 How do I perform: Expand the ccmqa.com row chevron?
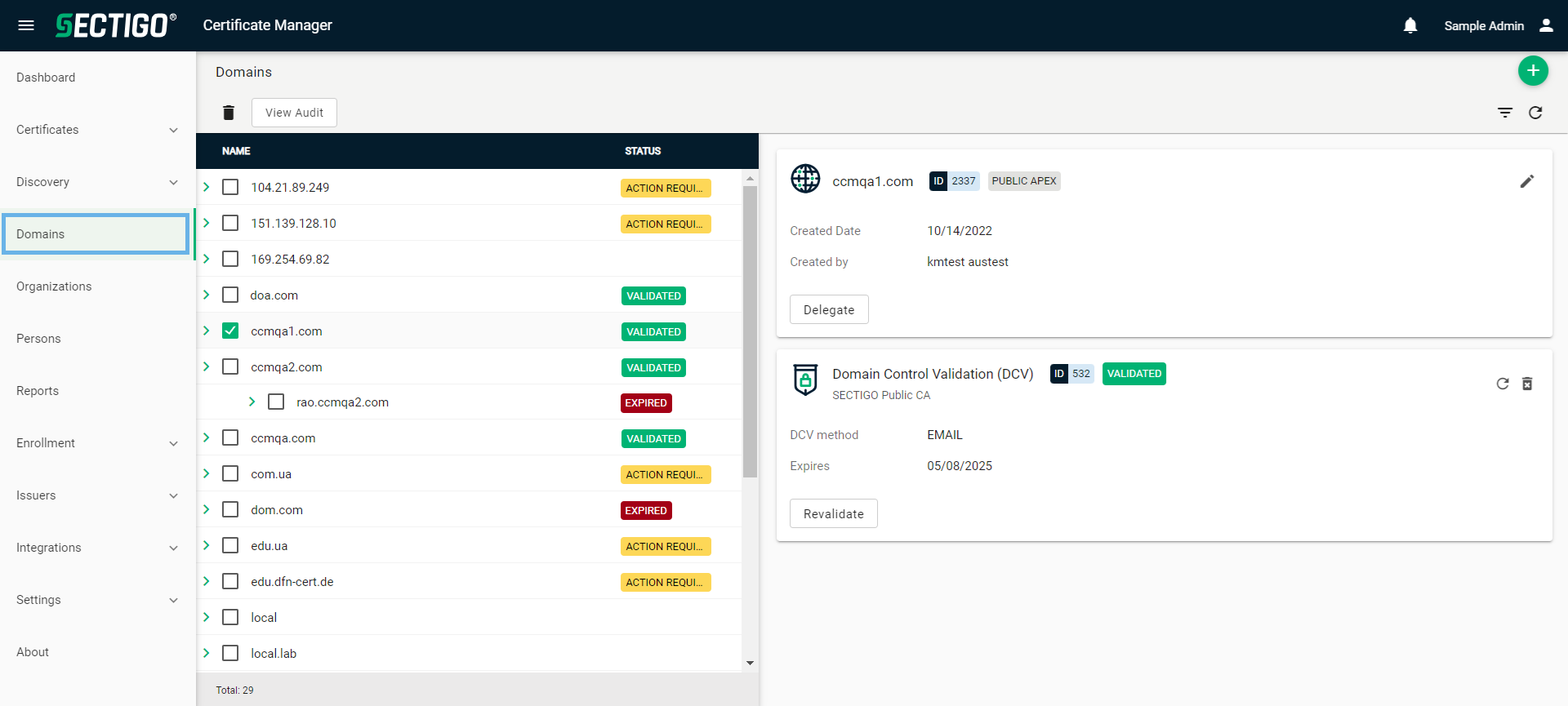click(x=207, y=438)
